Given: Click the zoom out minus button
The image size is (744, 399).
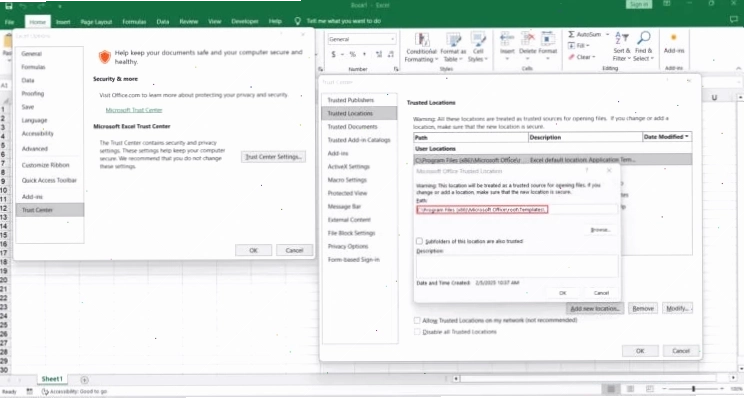Looking at the screenshot, I should pyautogui.click(x=665, y=389).
